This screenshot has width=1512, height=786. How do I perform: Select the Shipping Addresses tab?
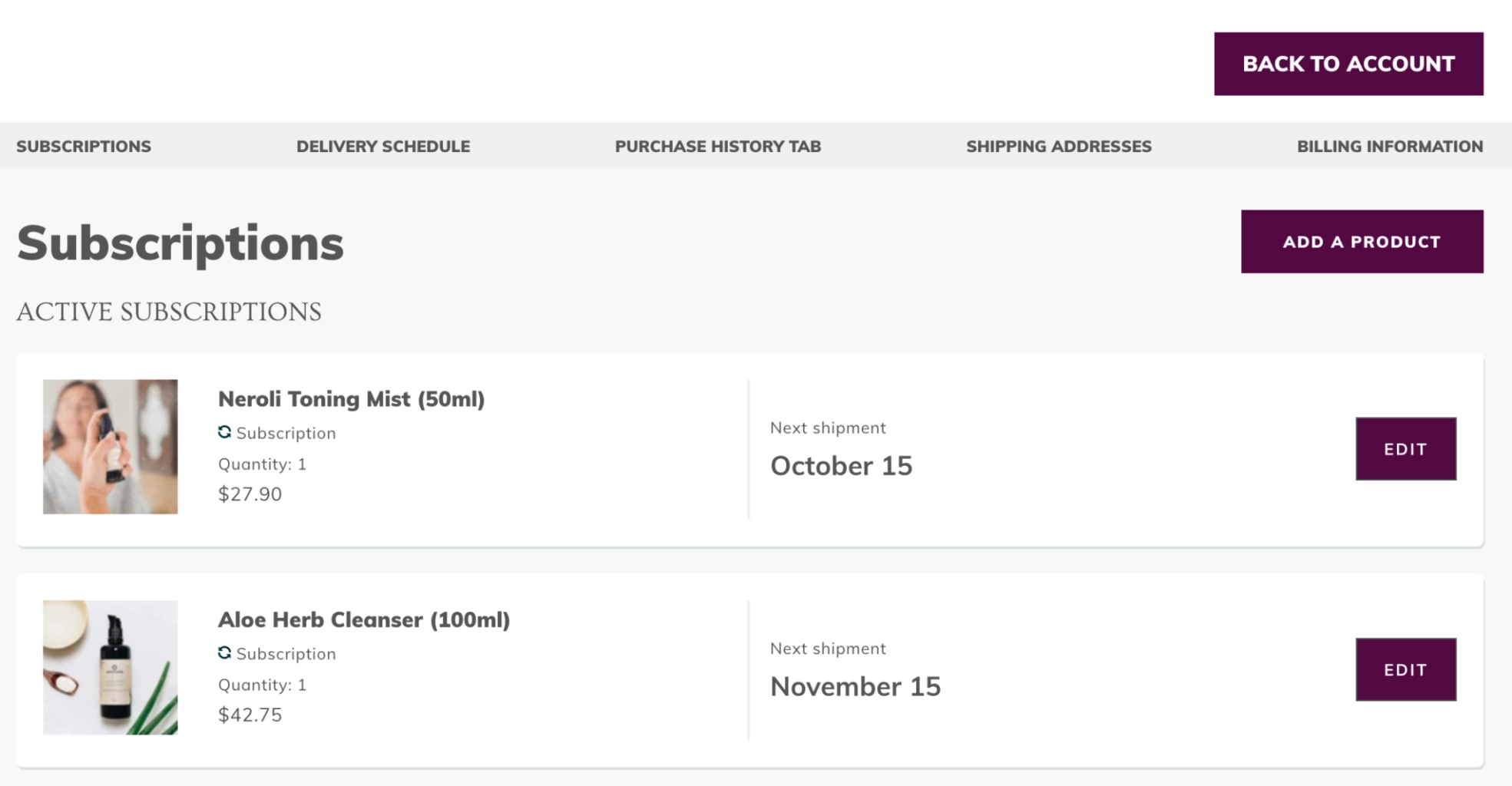[x=1058, y=147]
